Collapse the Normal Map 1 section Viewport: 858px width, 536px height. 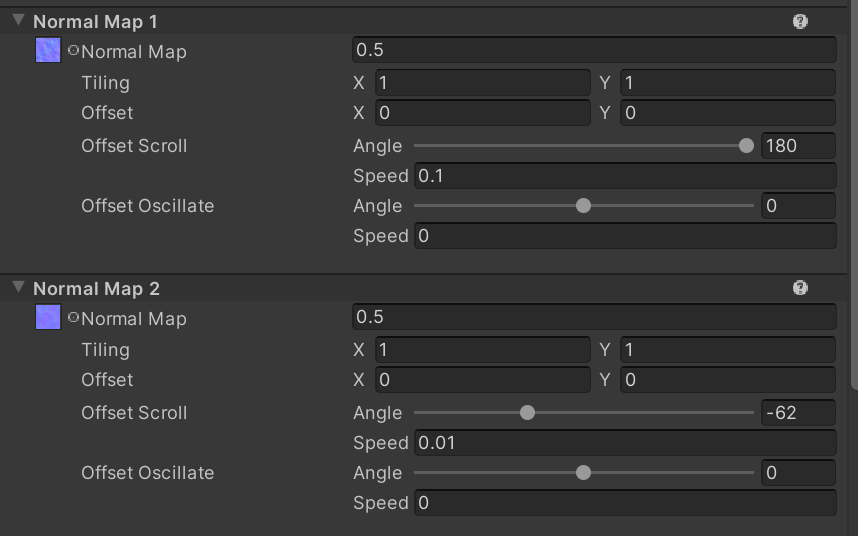[18, 21]
